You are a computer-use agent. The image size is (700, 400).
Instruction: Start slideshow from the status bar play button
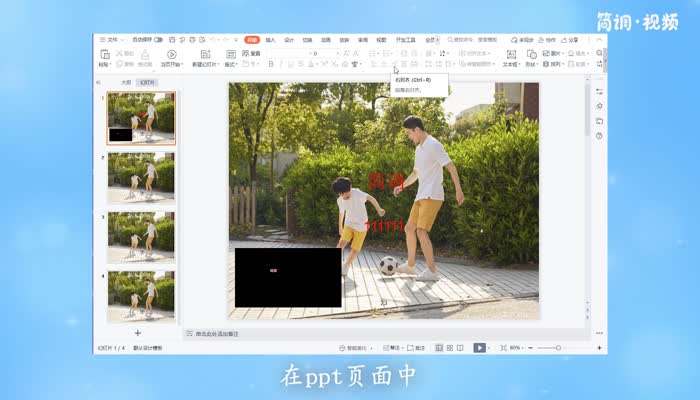point(479,347)
